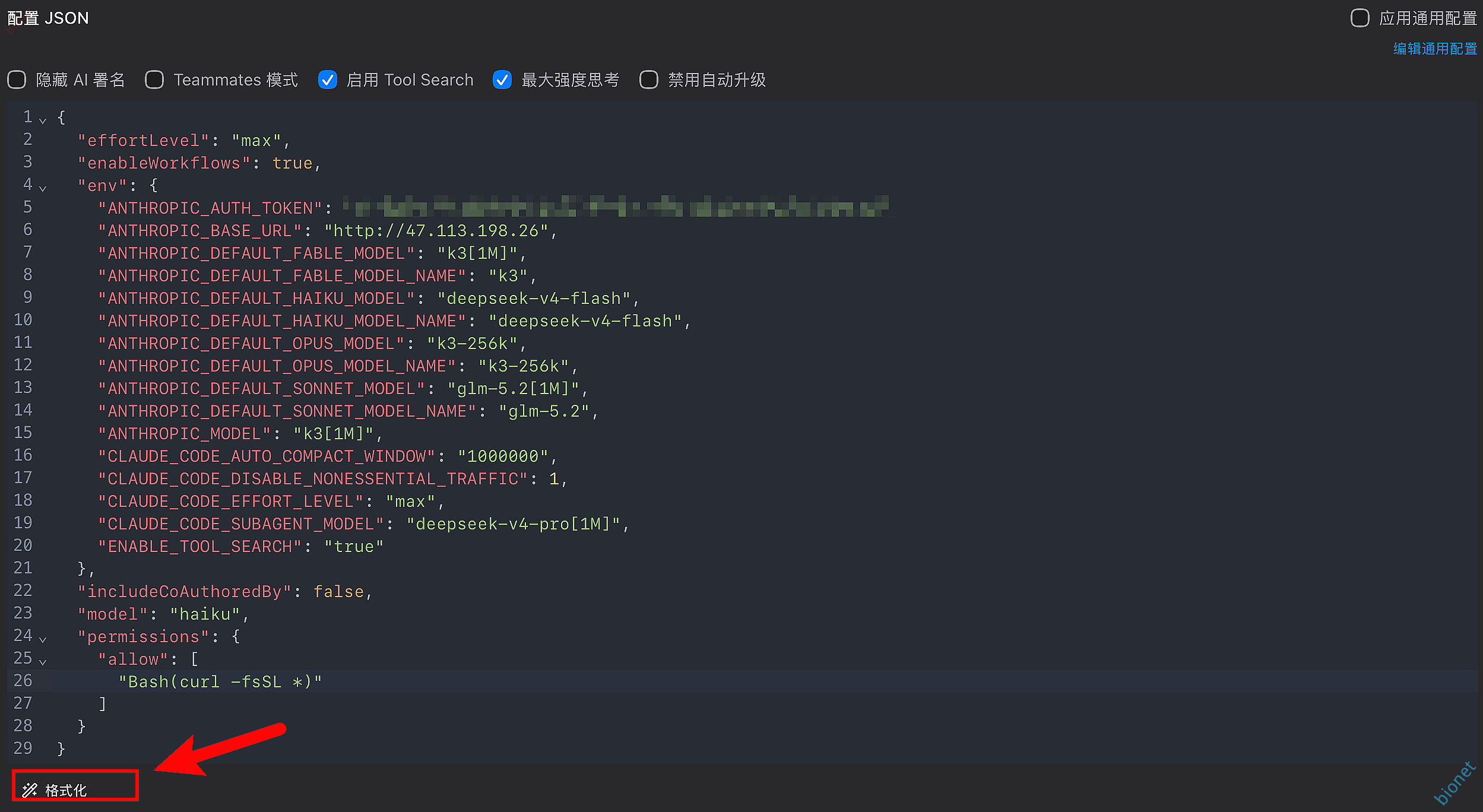1483x812 pixels.
Task: Click line number 5 in the gutter
Action: pos(27,207)
